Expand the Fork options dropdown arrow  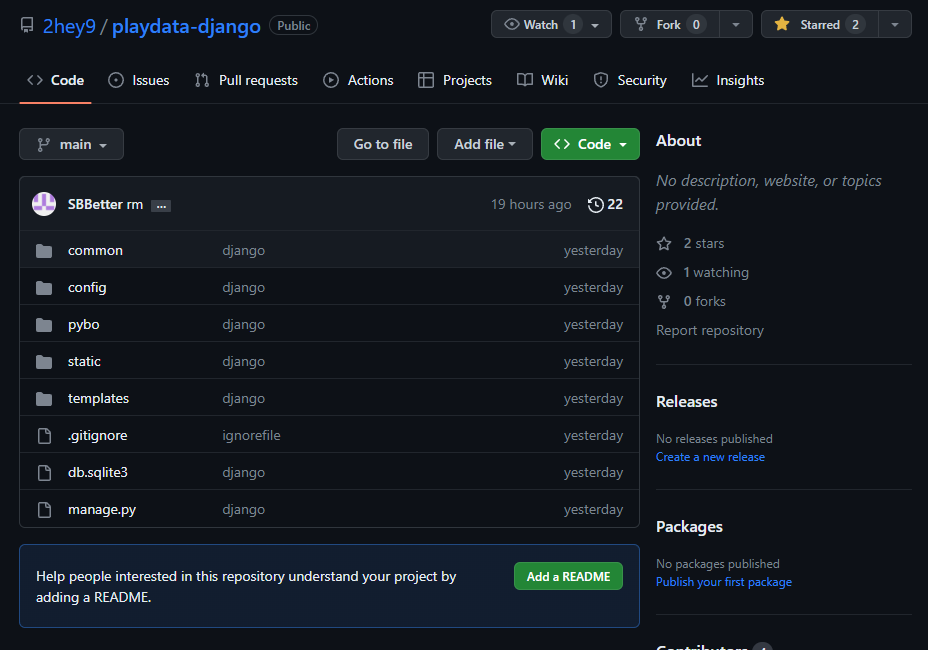pos(736,24)
